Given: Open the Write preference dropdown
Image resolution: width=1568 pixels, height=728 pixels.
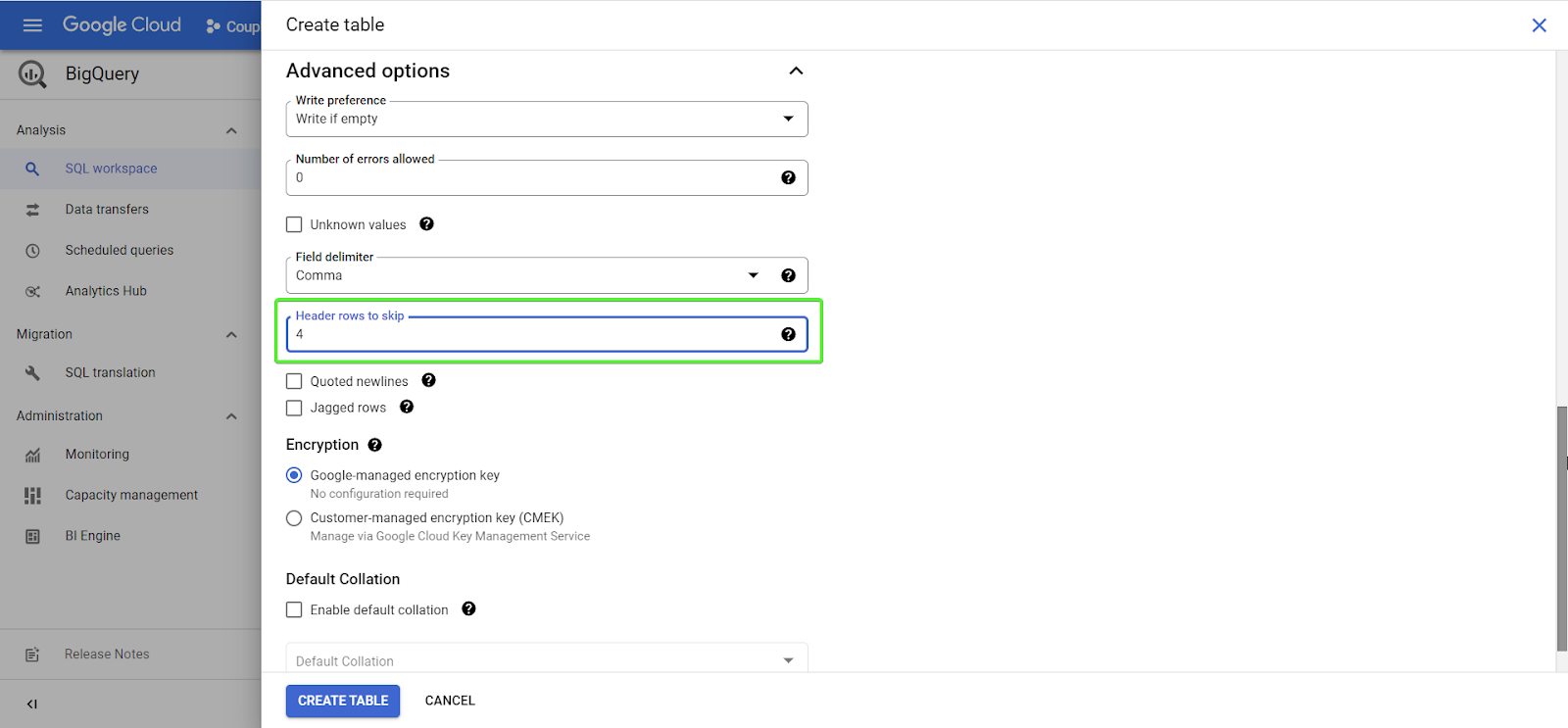Looking at the screenshot, I should point(547,119).
